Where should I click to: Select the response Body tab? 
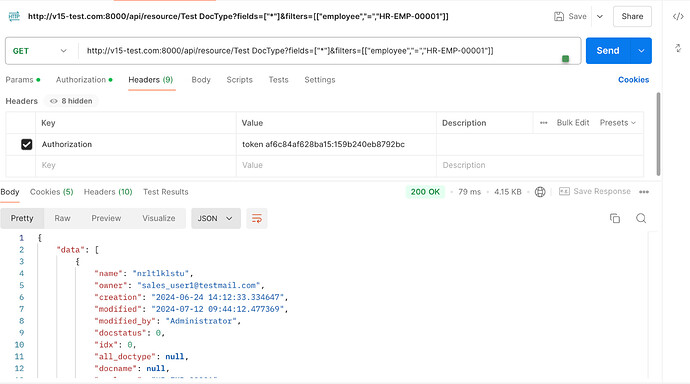pyautogui.click(x=10, y=192)
